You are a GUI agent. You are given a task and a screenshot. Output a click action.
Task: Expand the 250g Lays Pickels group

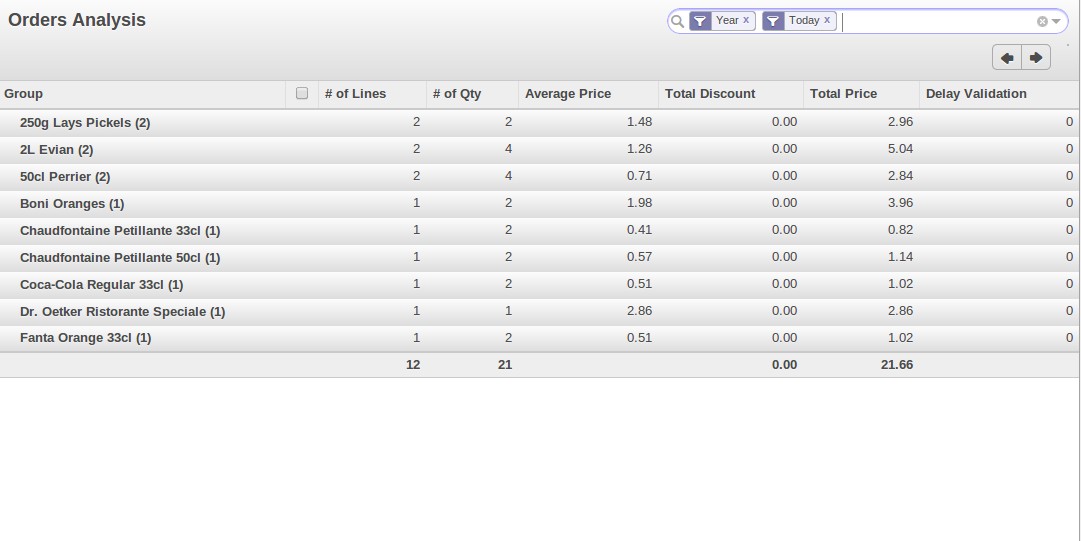pos(85,123)
